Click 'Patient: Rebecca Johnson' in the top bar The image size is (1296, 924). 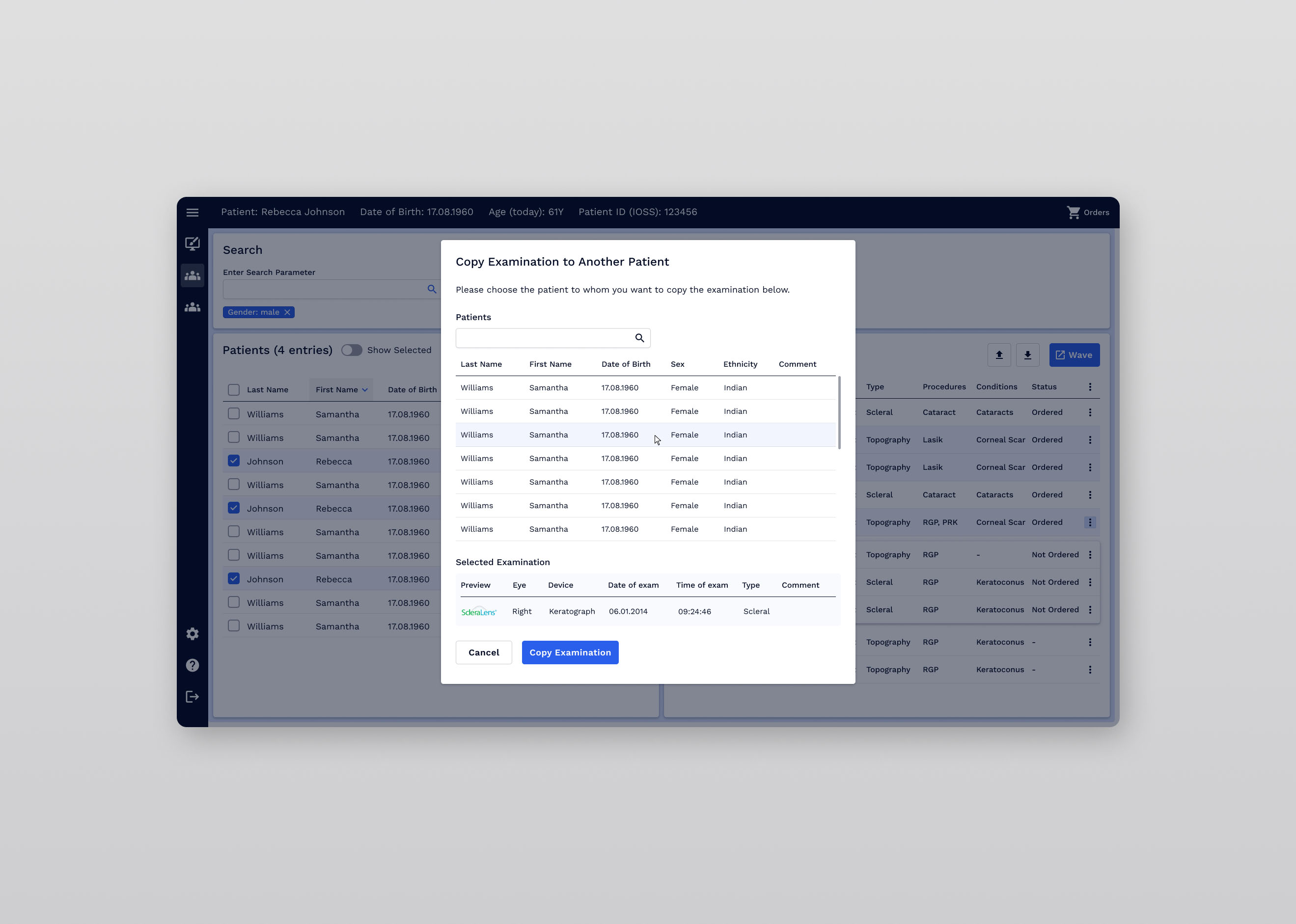[x=283, y=212]
